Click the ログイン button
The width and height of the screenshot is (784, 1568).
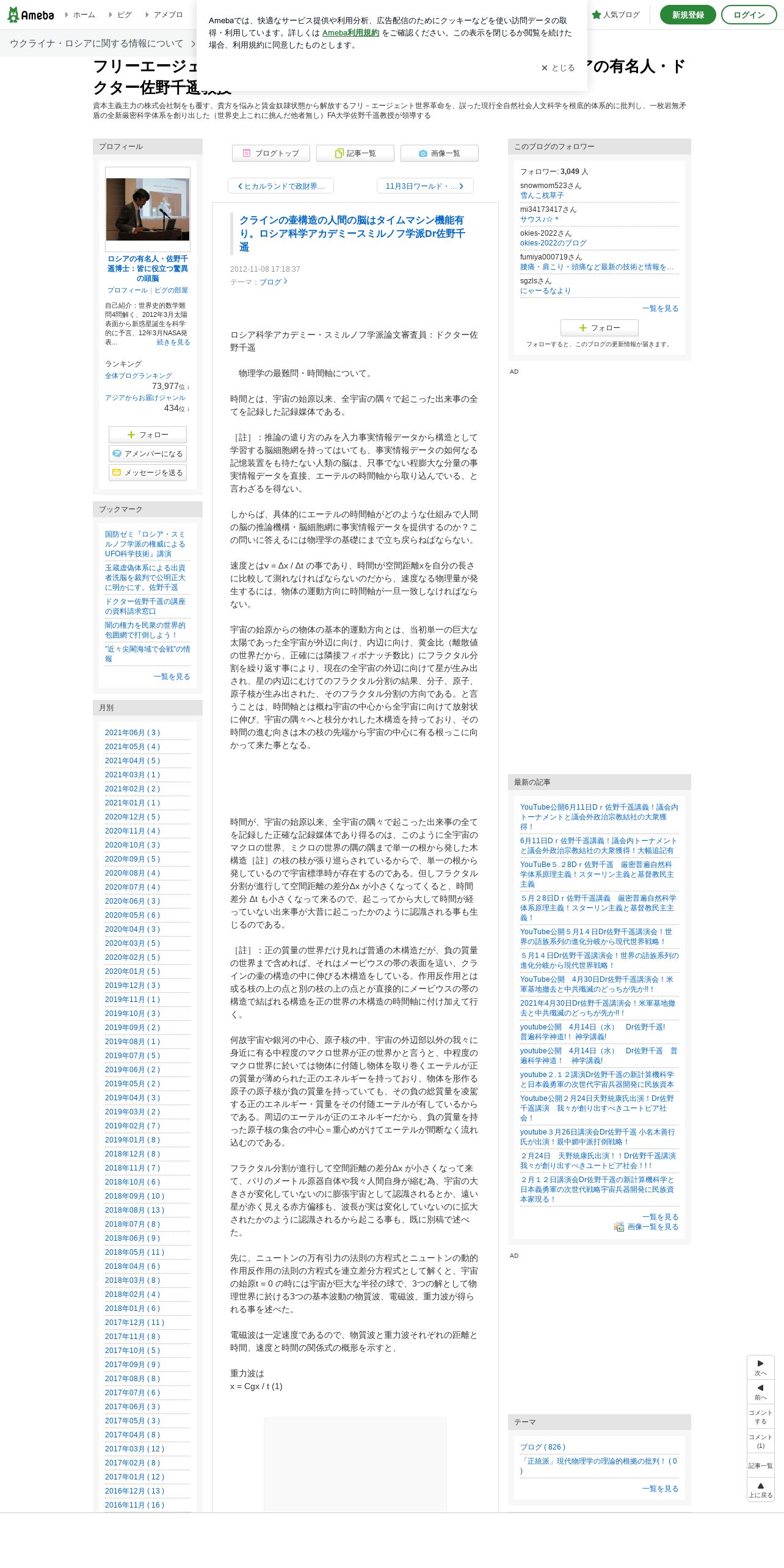click(749, 15)
